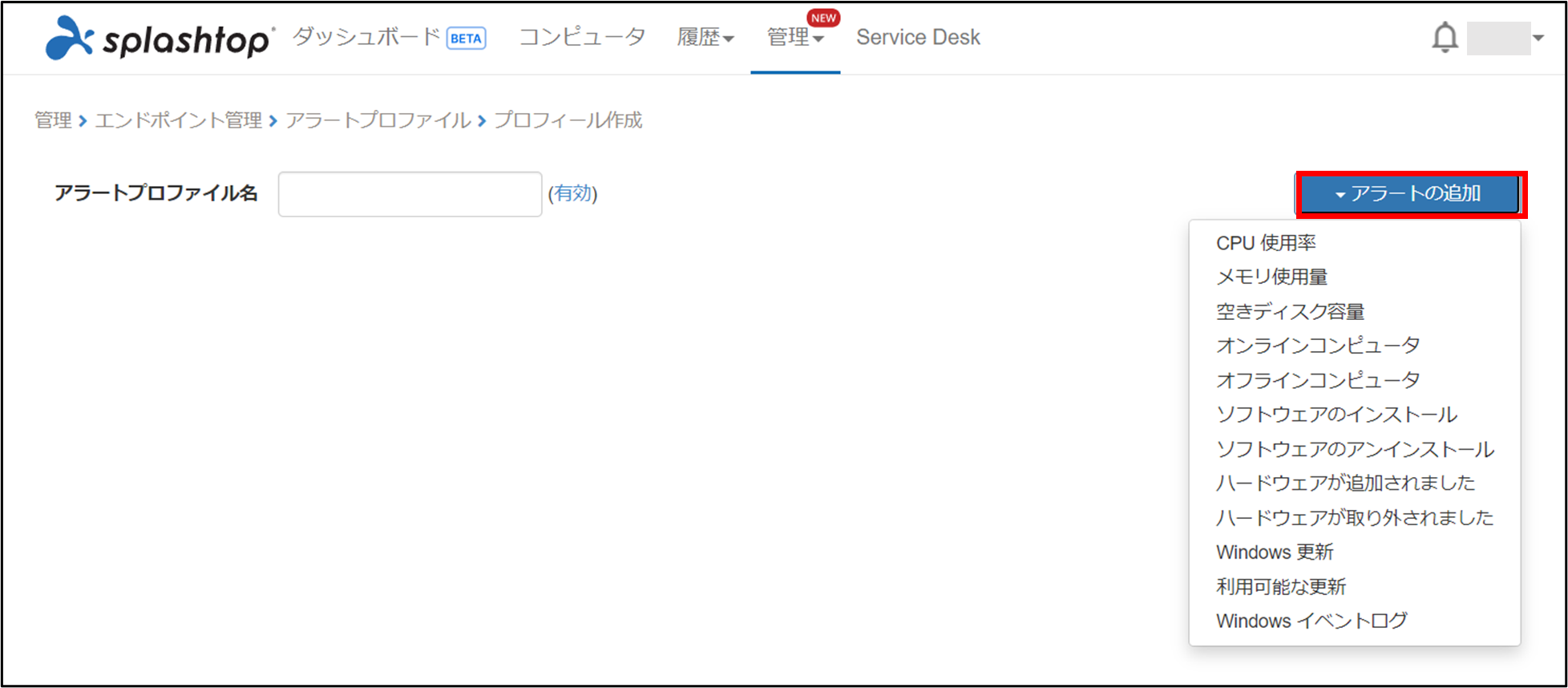Select ソフトウェアのアンインストール alert
Viewport: 1568px width, 688px height.
click(1355, 449)
